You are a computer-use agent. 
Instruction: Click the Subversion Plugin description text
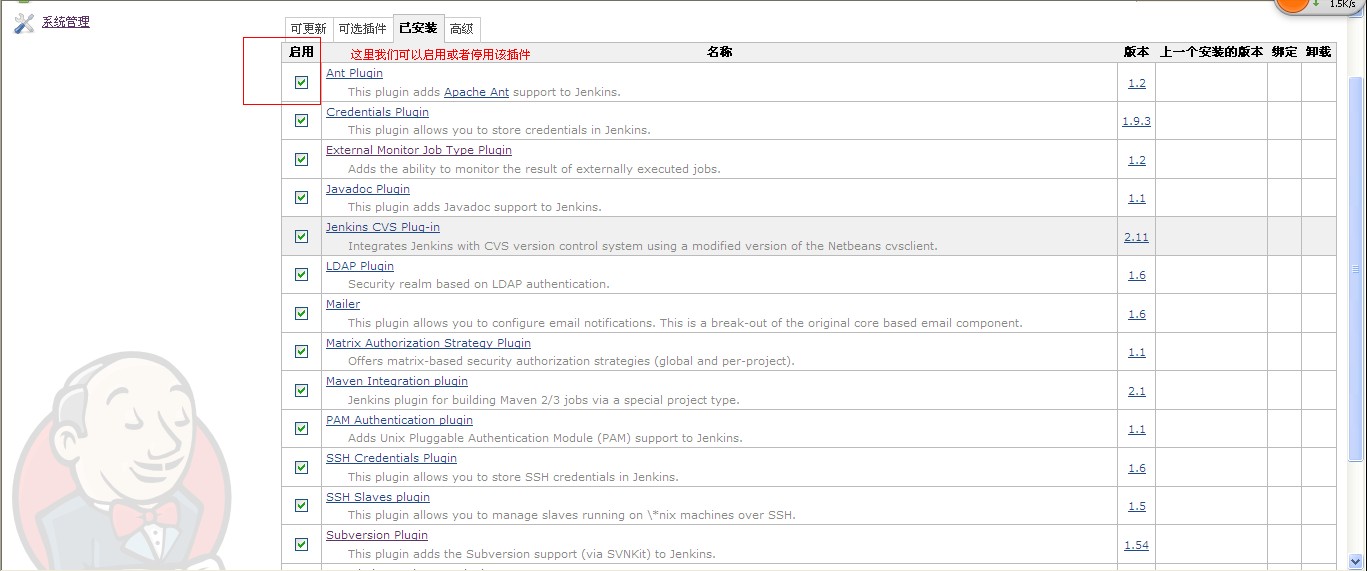(x=531, y=554)
